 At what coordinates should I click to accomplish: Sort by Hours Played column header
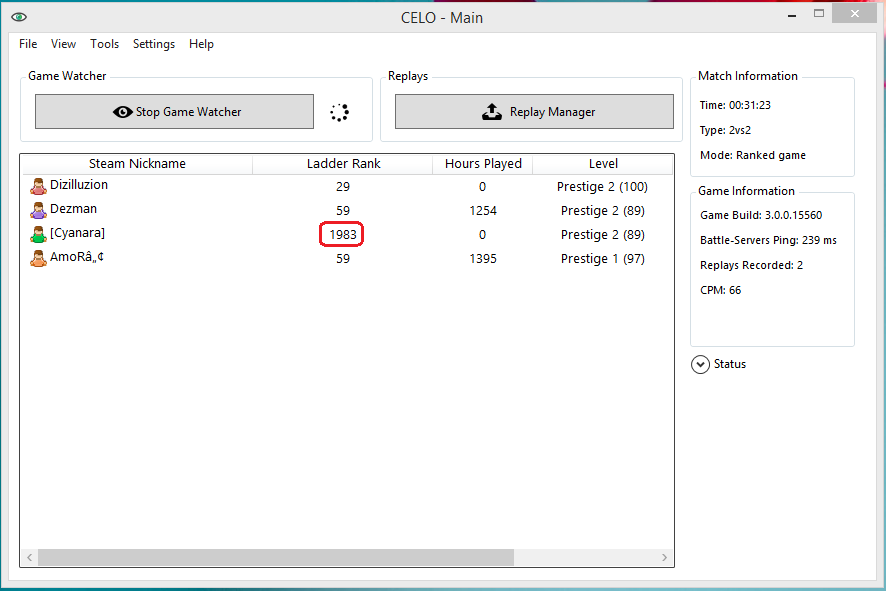[483, 164]
